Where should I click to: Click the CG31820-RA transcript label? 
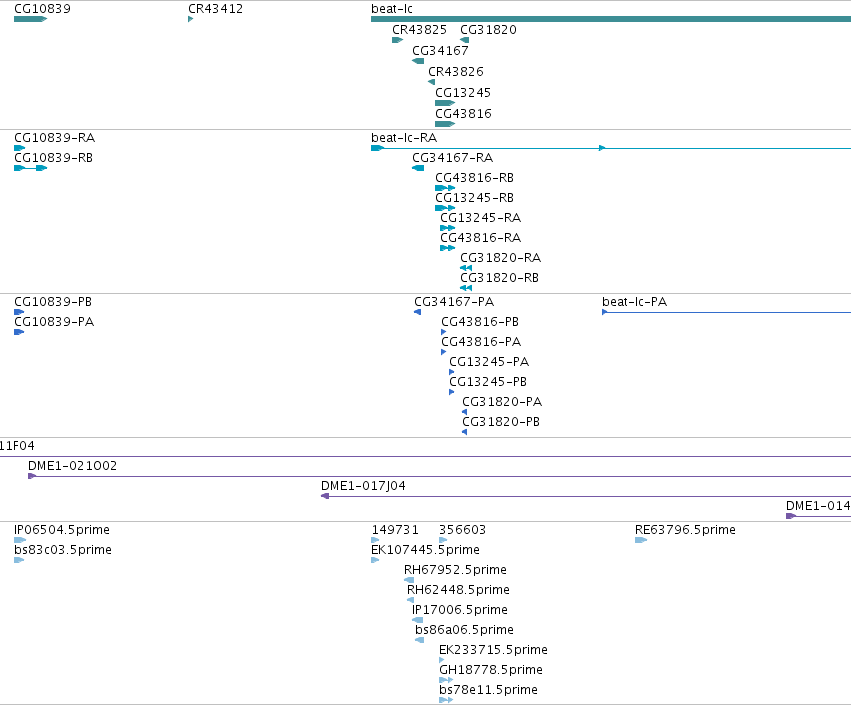501,258
